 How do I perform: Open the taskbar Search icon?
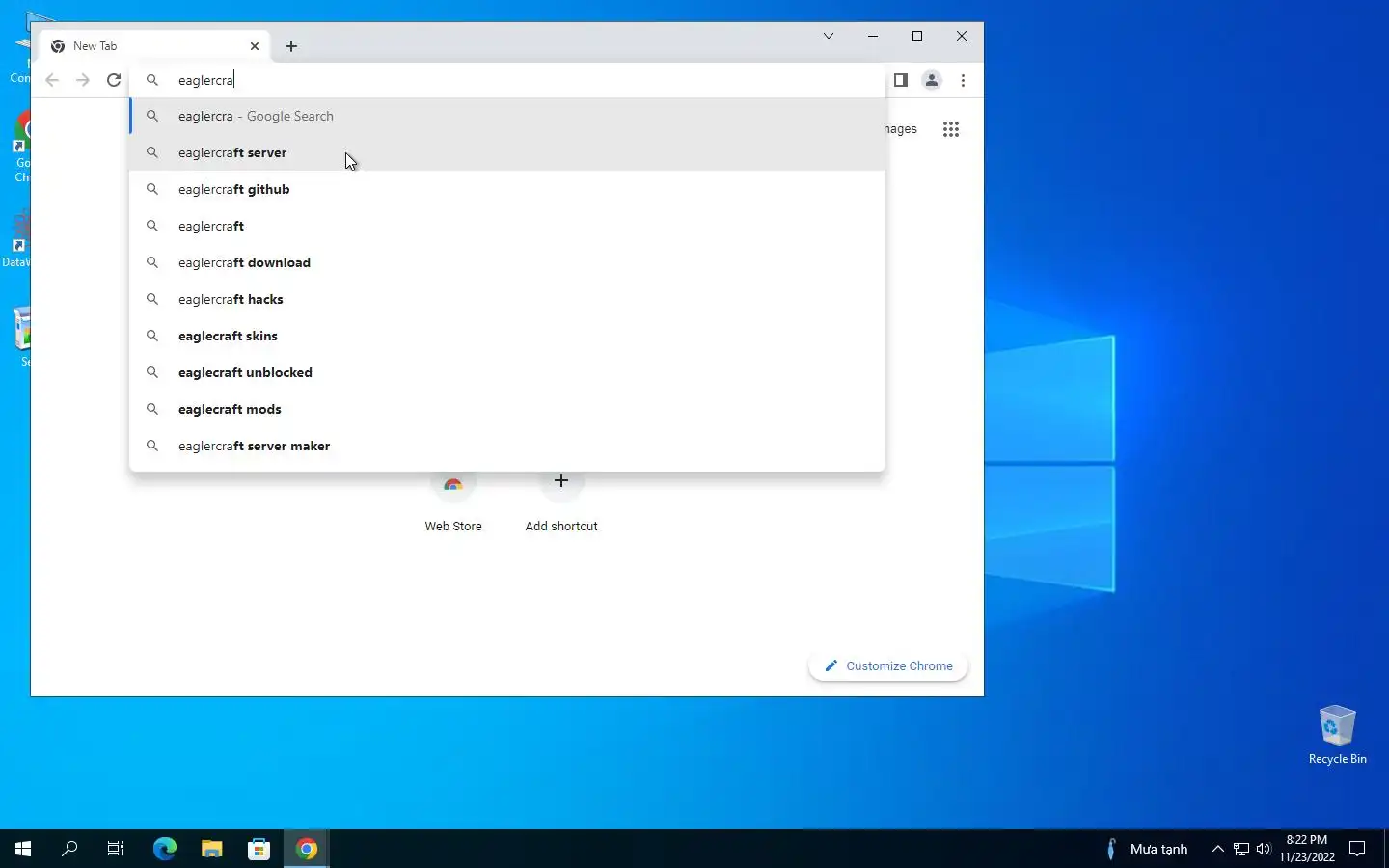pyautogui.click(x=69, y=849)
